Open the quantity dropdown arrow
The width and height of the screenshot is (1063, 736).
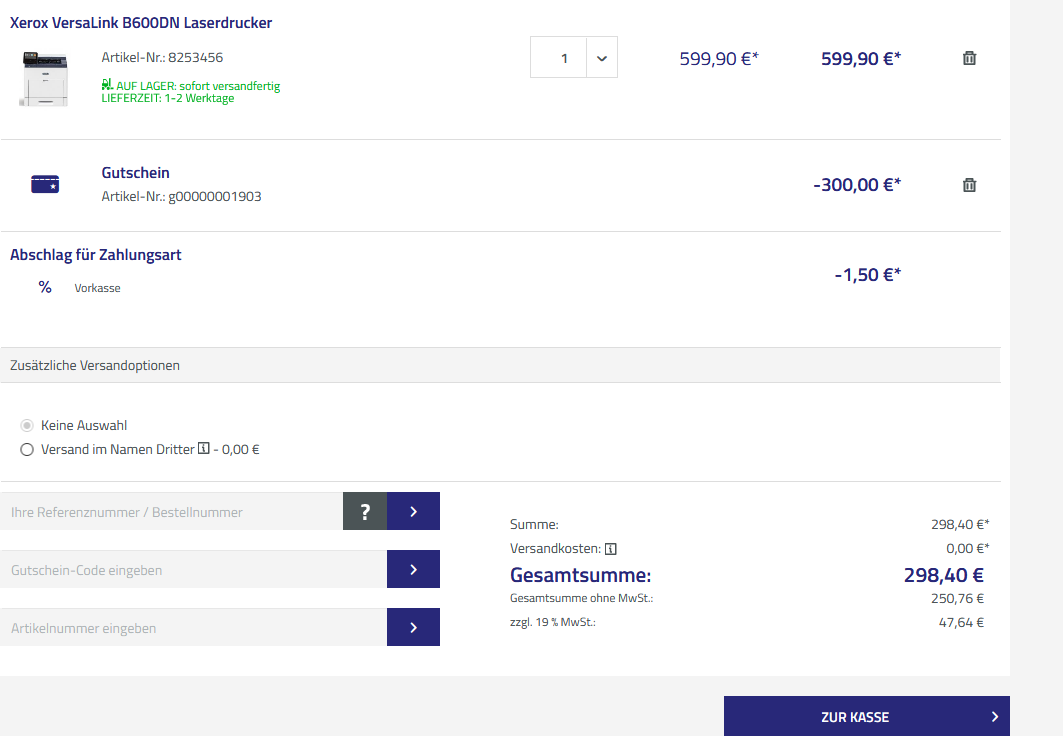point(601,58)
